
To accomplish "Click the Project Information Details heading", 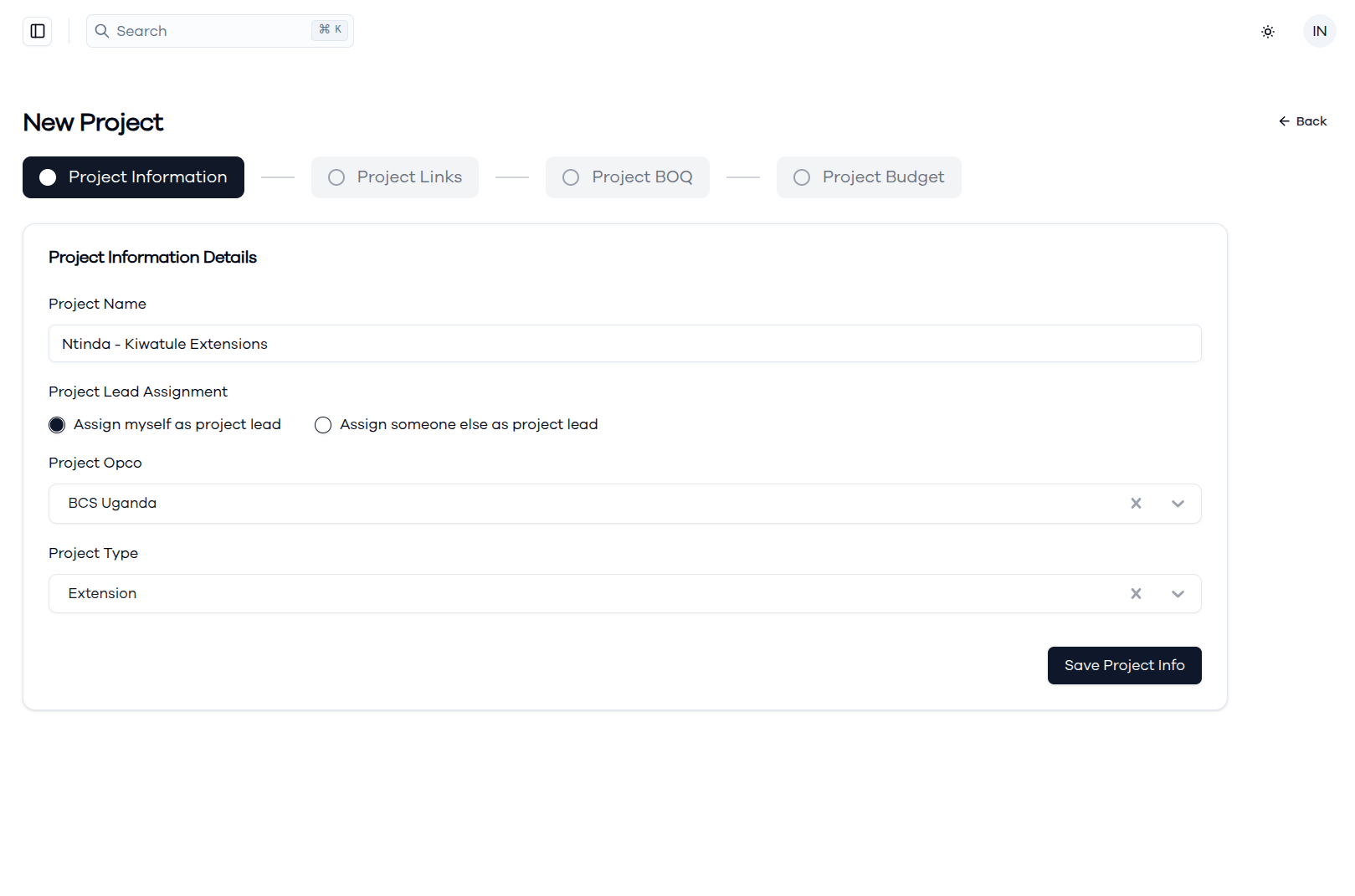I will coord(152,258).
